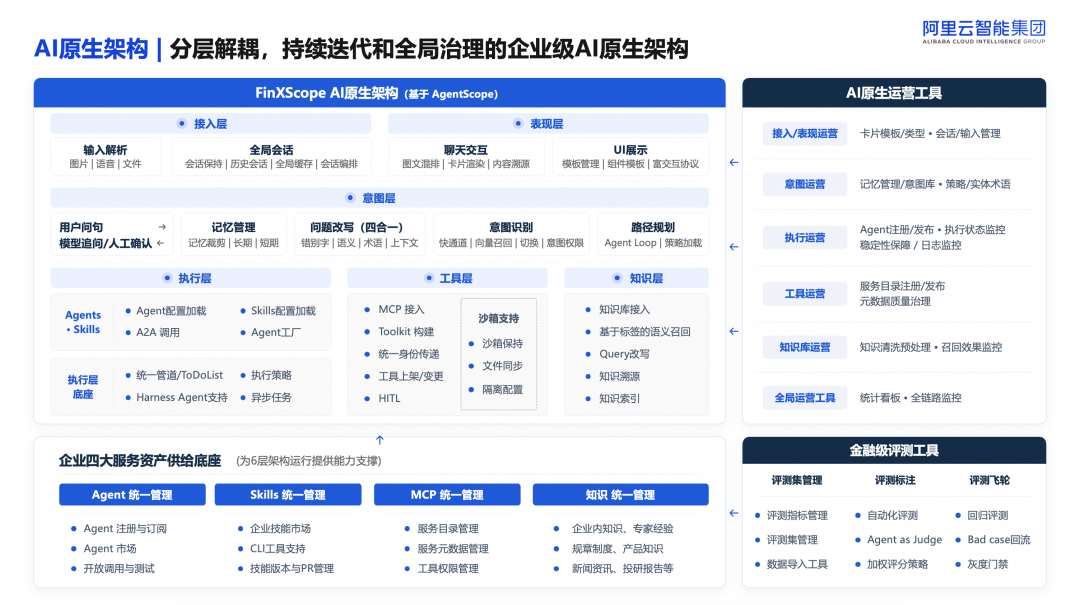Click the MCP 统一管理 button
The height and width of the screenshot is (605, 1080).
pos(447,495)
